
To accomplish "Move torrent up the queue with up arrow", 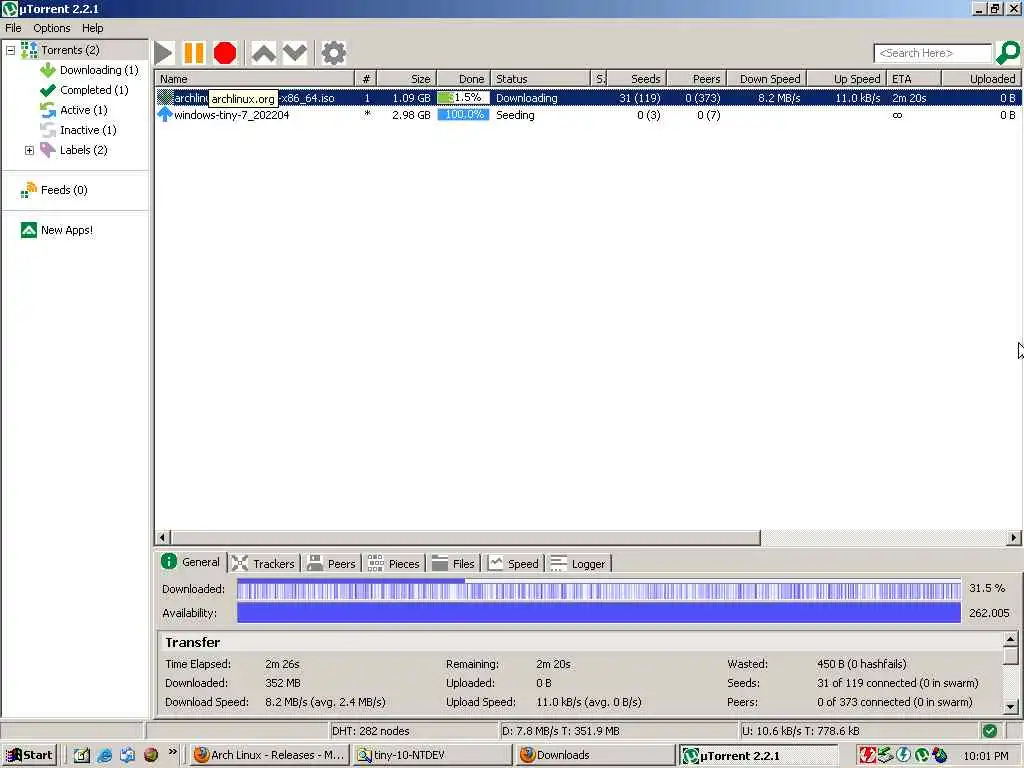I will 263,54.
